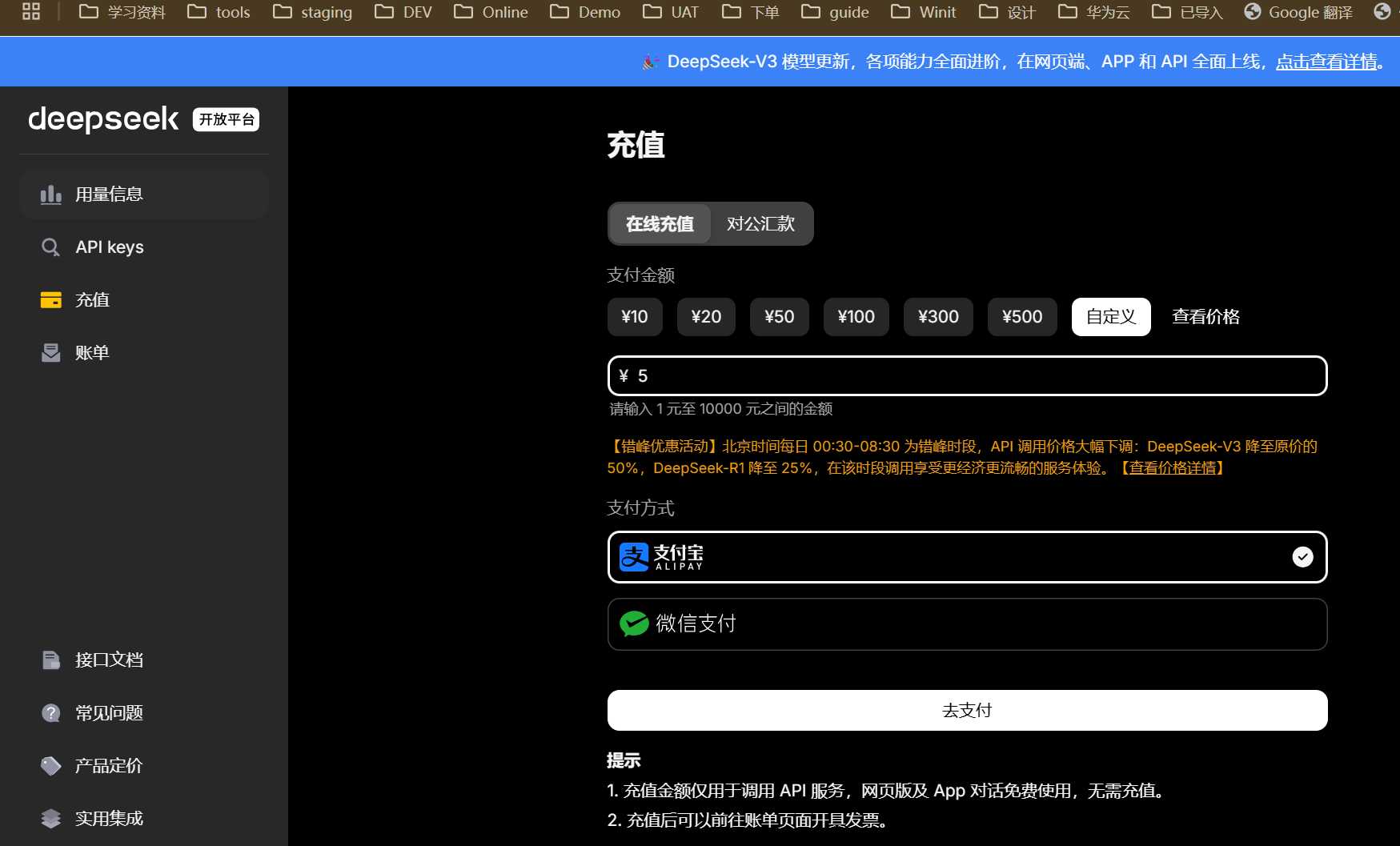Switch to the 对公汇款 tab

[761, 224]
